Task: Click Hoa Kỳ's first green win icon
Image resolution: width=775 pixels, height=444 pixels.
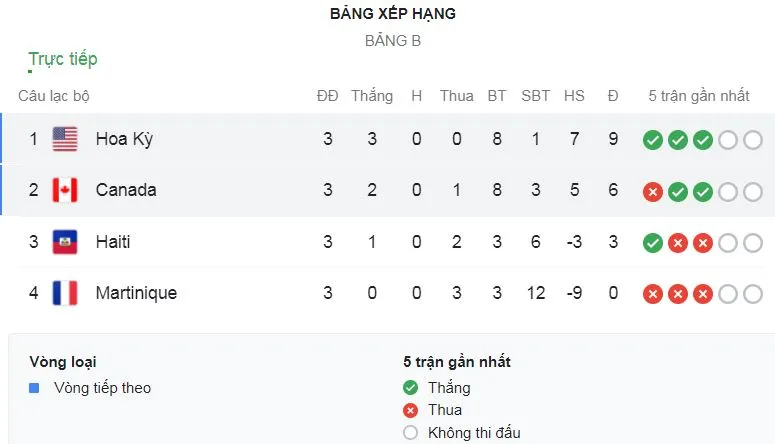Action: click(x=653, y=140)
